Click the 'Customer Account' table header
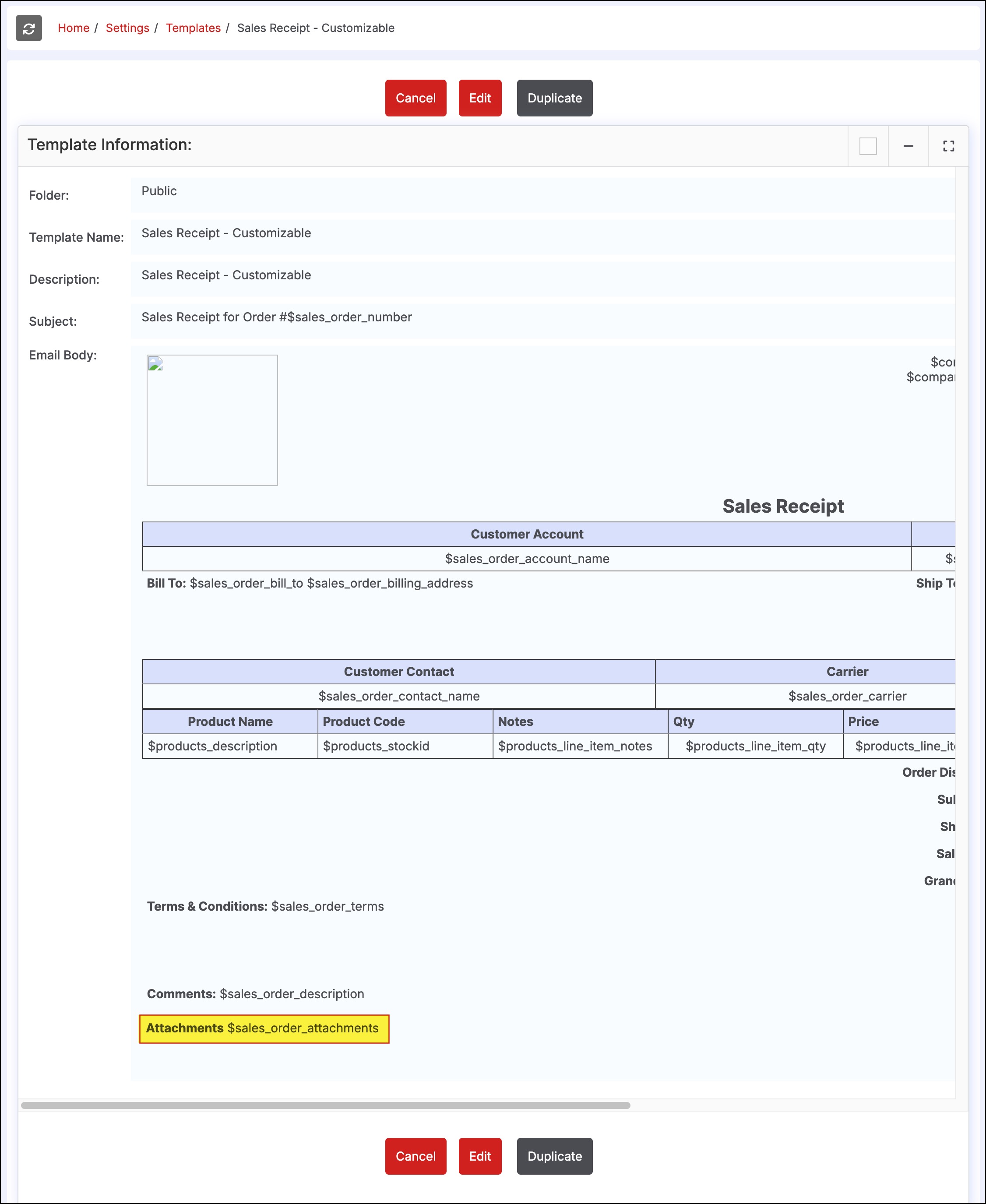 [527, 534]
